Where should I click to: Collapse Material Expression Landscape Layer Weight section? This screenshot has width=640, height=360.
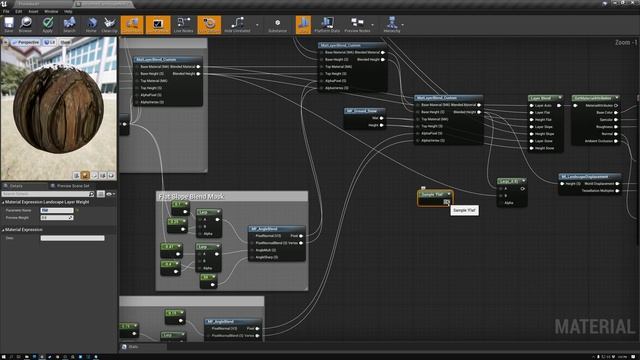point(3,202)
